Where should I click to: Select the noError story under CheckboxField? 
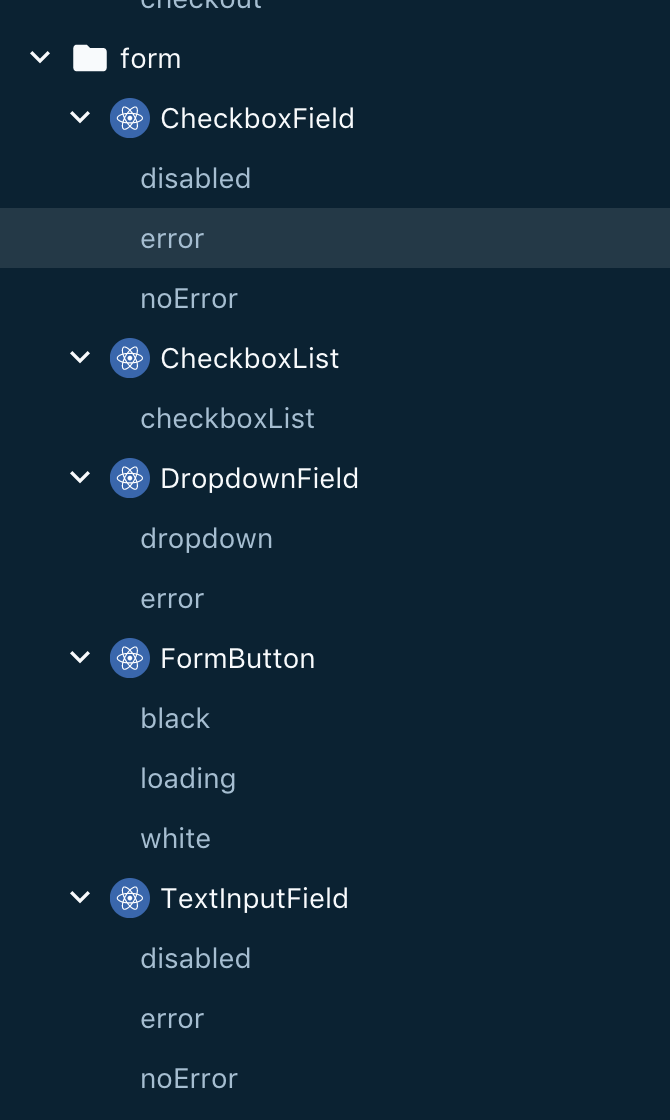click(x=189, y=298)
